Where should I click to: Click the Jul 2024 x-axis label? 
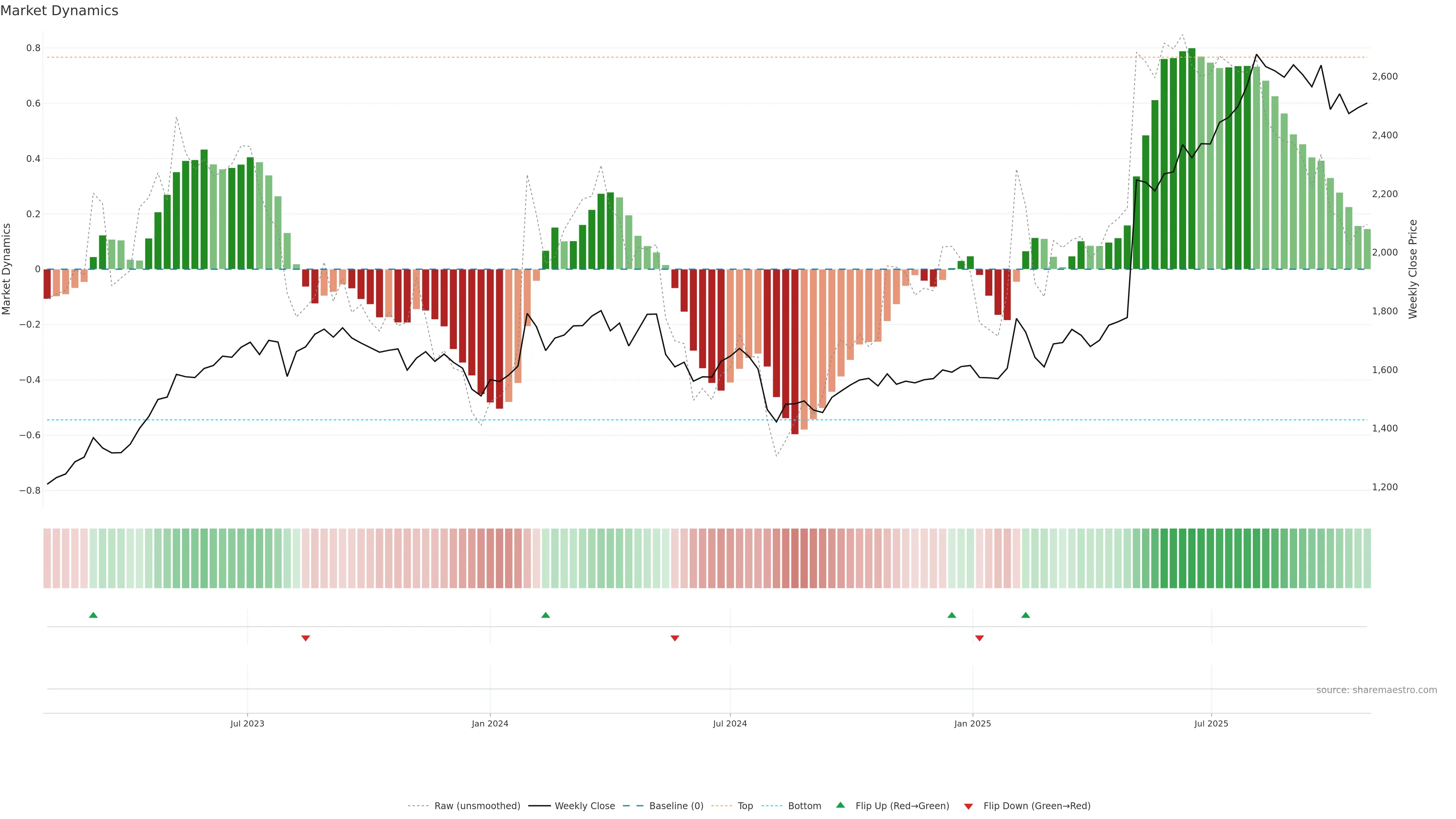coord(730,723)
